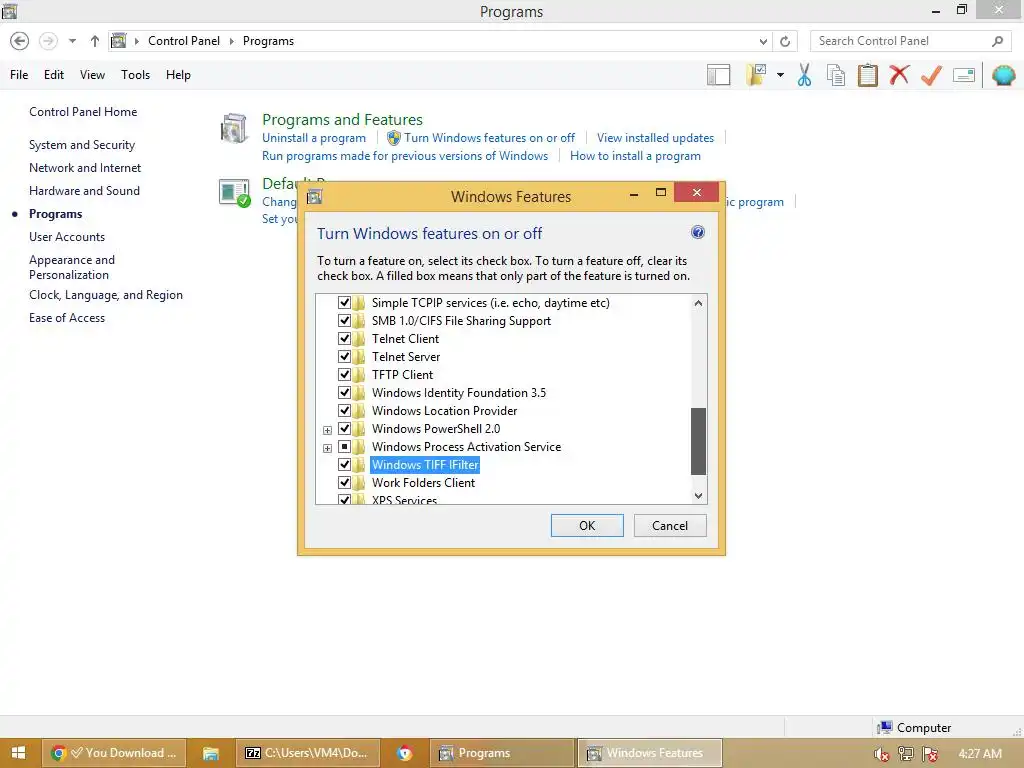
Task: Click the orange checkmark toolbar icon
Action: (931, 75)
